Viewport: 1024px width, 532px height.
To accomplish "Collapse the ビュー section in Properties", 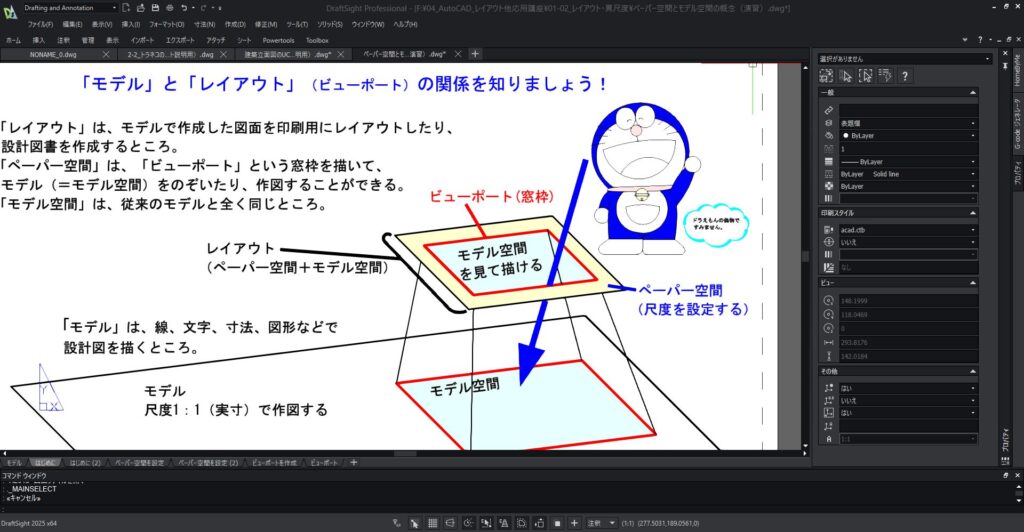I will click(x=973, y=283).
